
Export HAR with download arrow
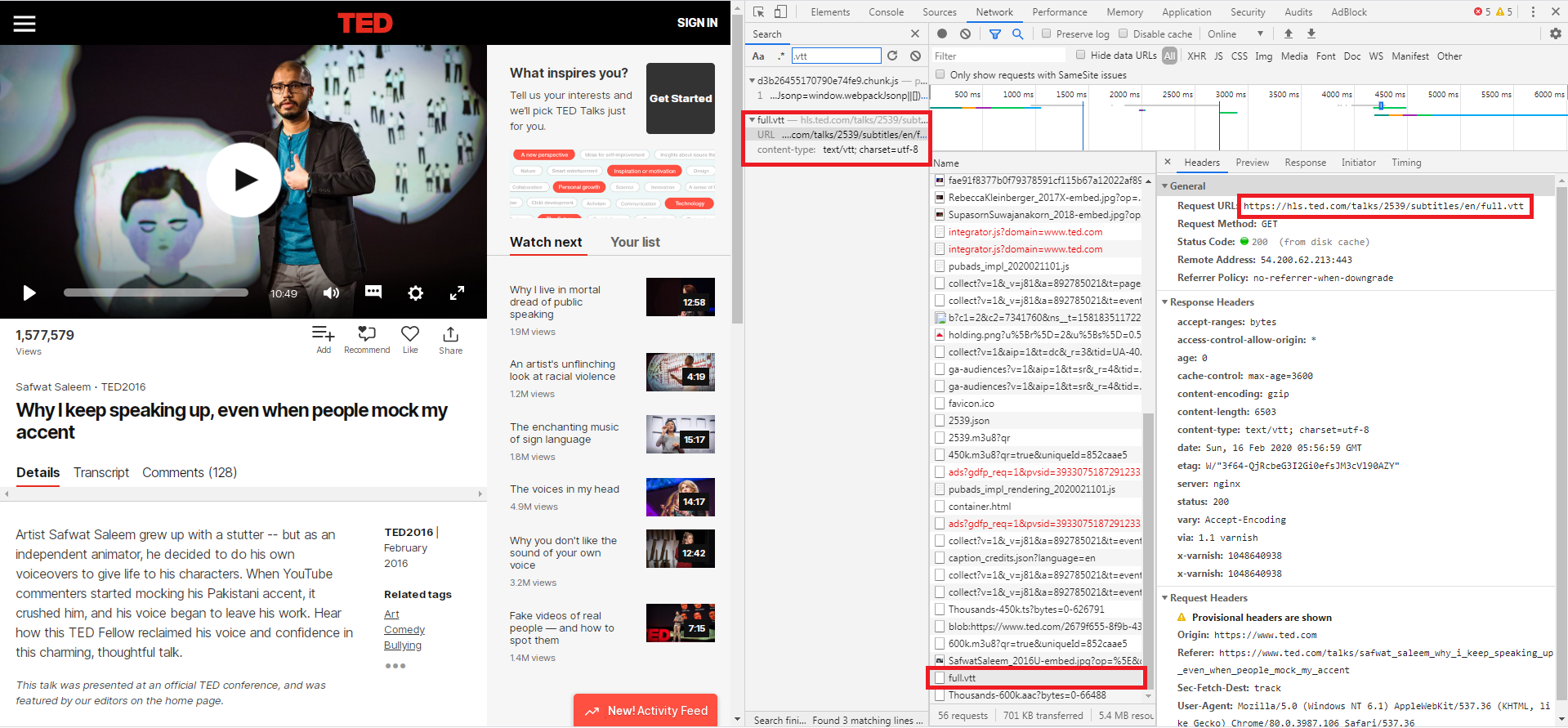click(1311, 33)
